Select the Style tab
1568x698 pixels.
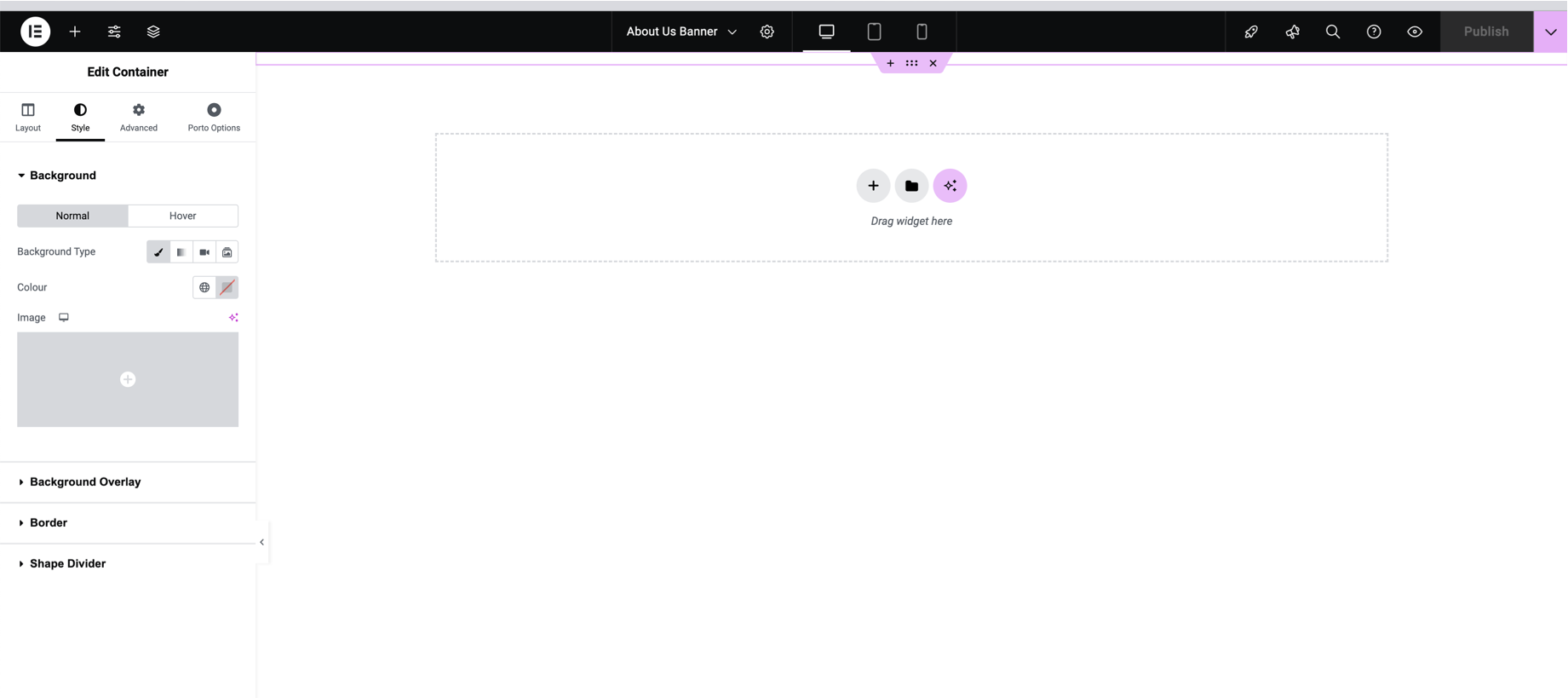80,118
